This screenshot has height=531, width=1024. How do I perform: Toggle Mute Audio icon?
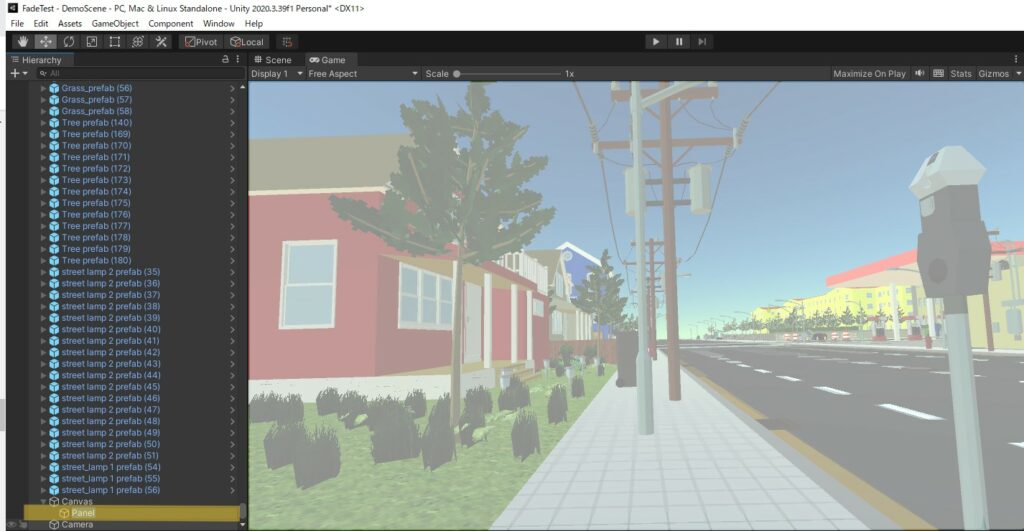(920, 73)
